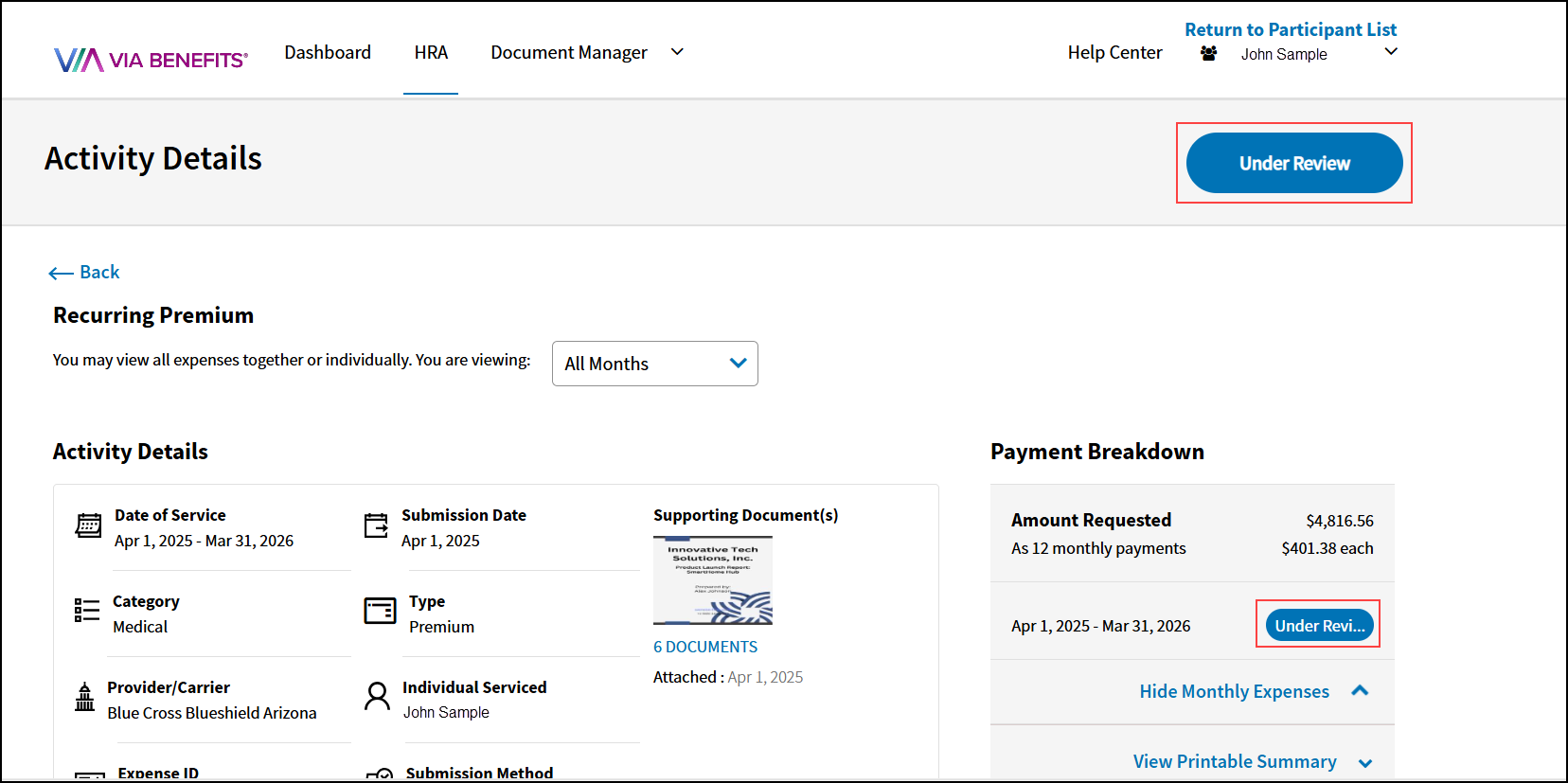Image resolution: width=1568 pixels, height=783 pixels.
Task: Click the Individual Serviced person icon
Action: [x=377, y=697]
